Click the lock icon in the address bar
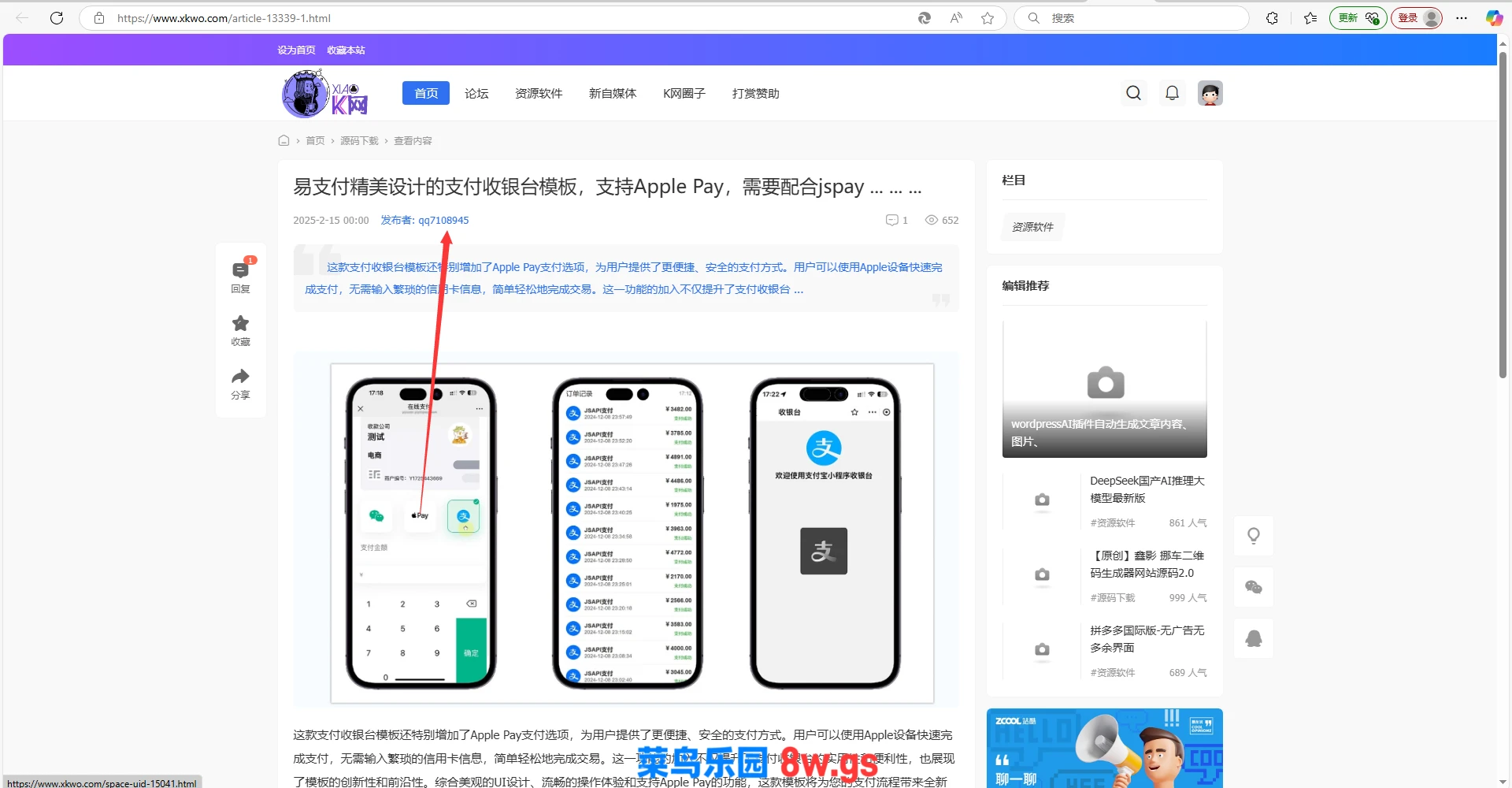1512x788 pixels. [99, 17]
